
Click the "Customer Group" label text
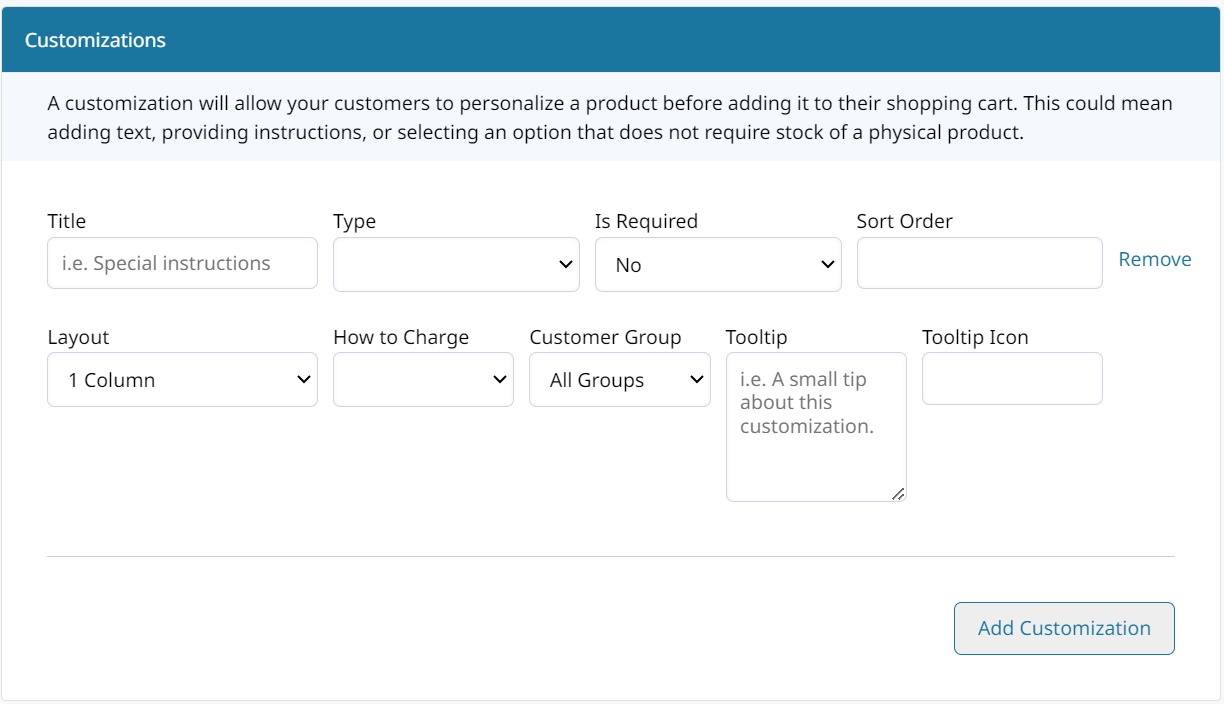pos(605,337)
